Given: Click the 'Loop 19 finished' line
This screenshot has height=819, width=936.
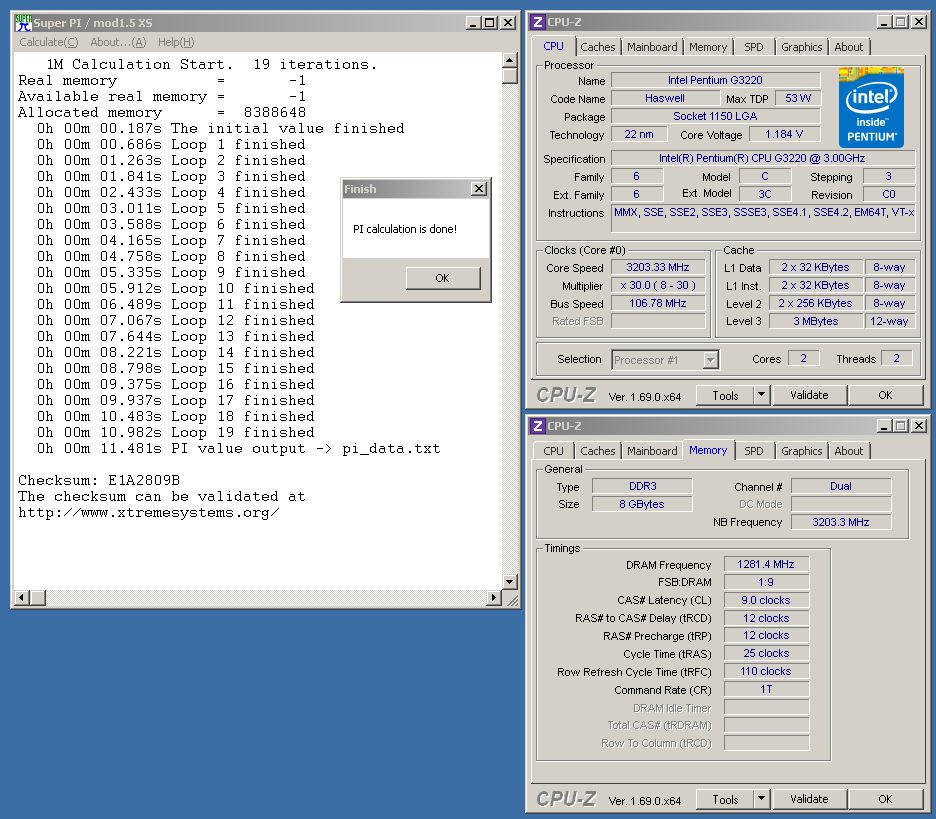Looking at the screenshot, I should click(x=176, y=432).
